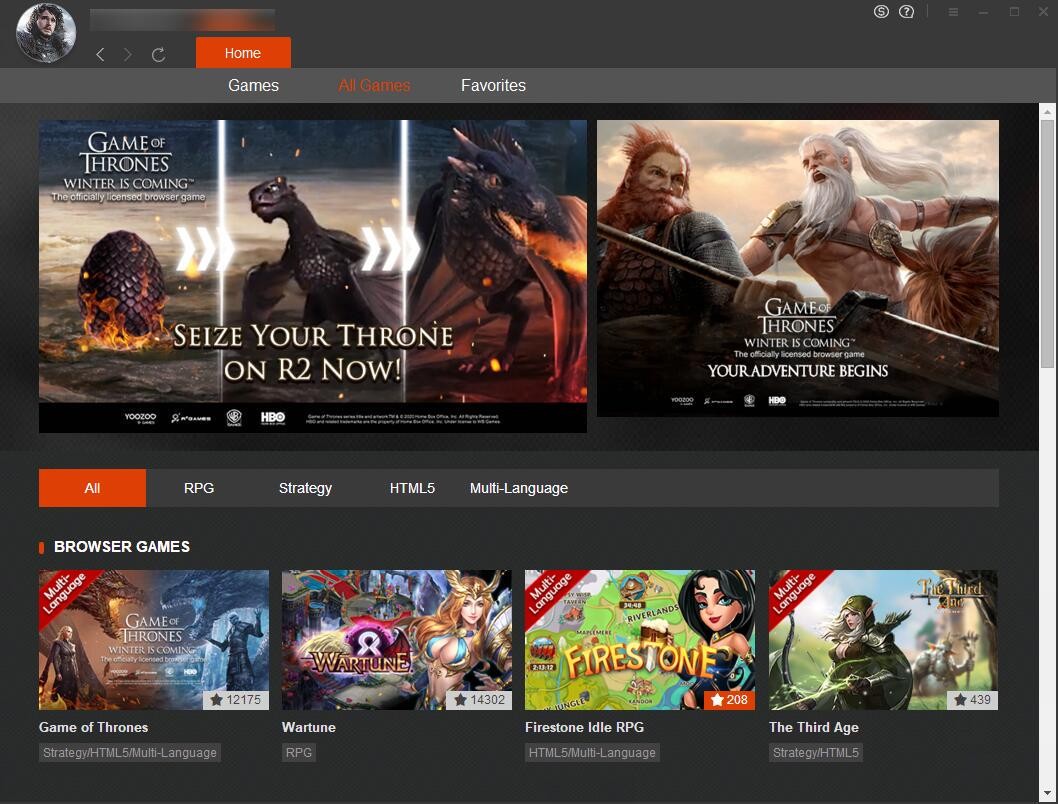Open the Seize Your Throne banner
Viewport: 1058px width, 804px height.
(x=312, y=276)
